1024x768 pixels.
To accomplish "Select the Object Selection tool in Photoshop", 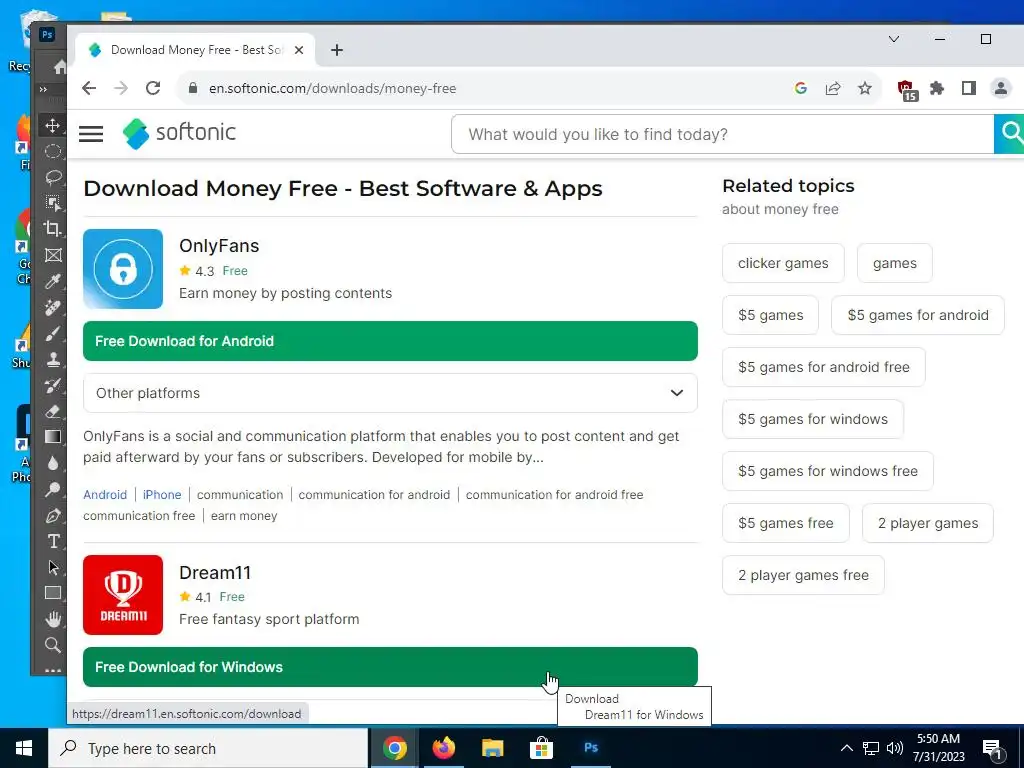I will pyautogui.click(x=53, y=203).
